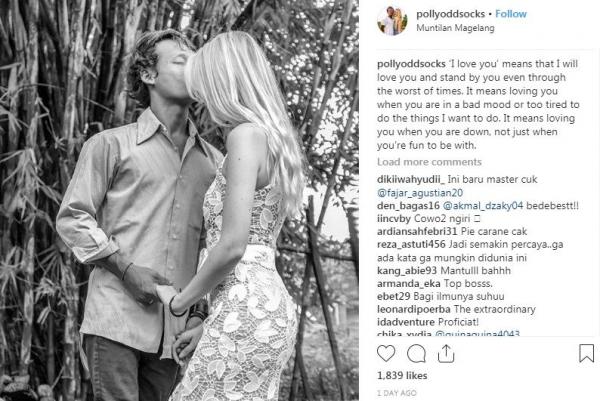Open pollyoddsocks username in the caption

(x=411, y=64)
